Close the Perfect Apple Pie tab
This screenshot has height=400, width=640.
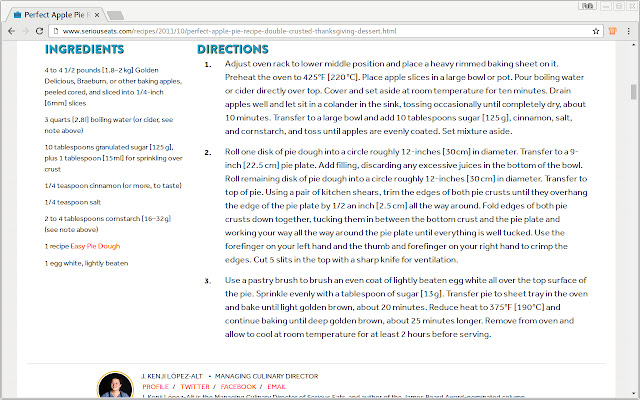97,15
